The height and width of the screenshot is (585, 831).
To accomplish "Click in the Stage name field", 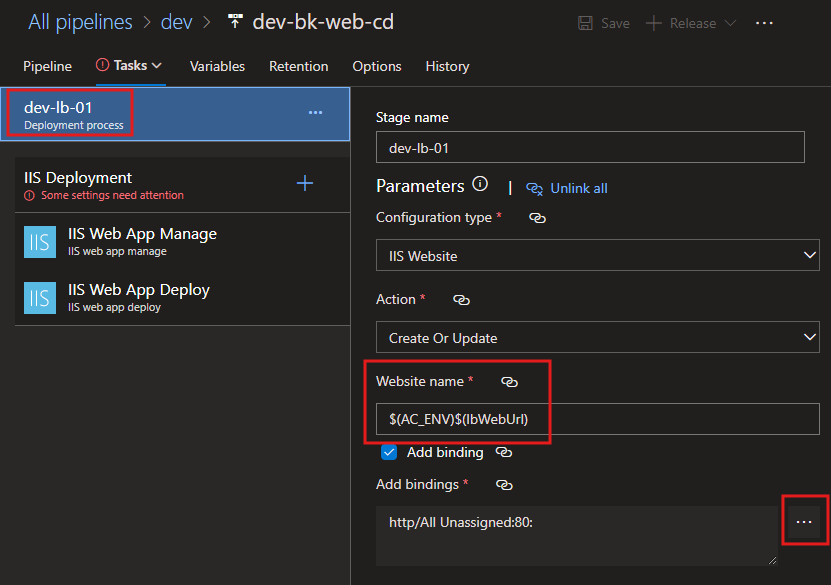I will 590,147.
